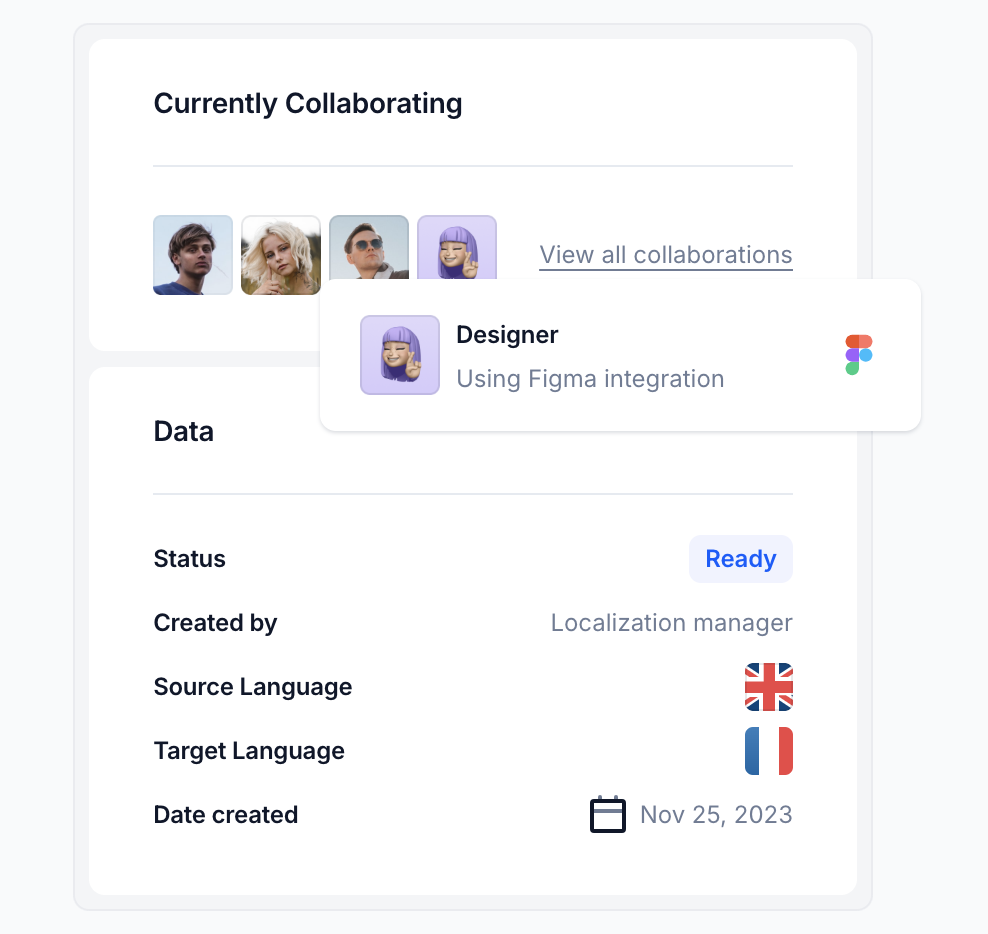
Task: Click the Designer avatar in the popup
Action: (400, 355)
